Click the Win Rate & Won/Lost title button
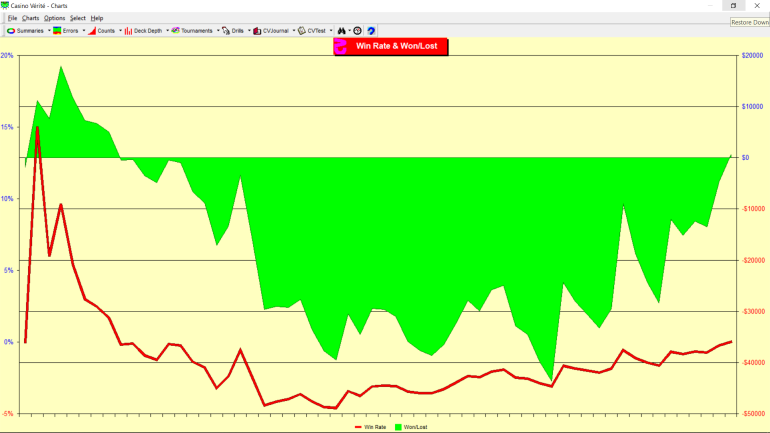The image size is (770, 433). pyautogui.click(x=390, y=46)
